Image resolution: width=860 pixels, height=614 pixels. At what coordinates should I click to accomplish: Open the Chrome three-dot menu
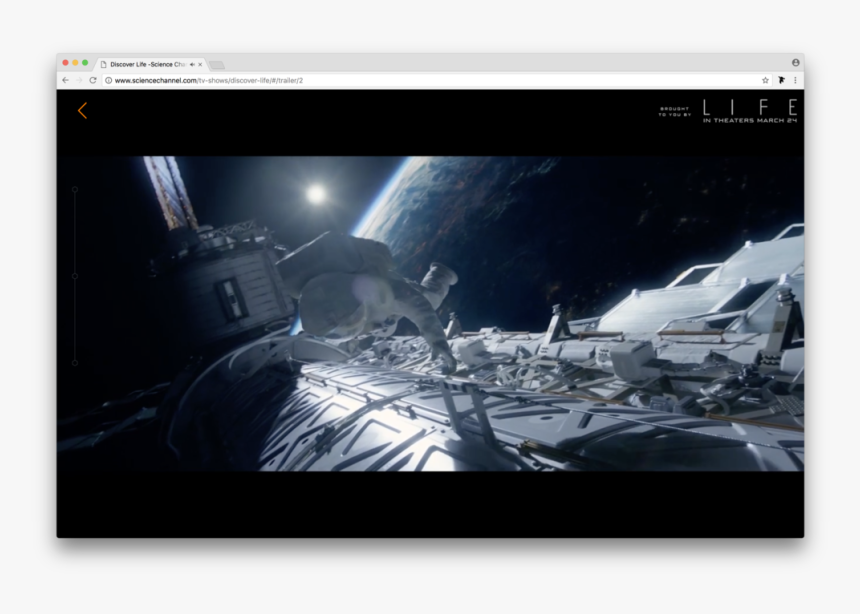point(795,80)
